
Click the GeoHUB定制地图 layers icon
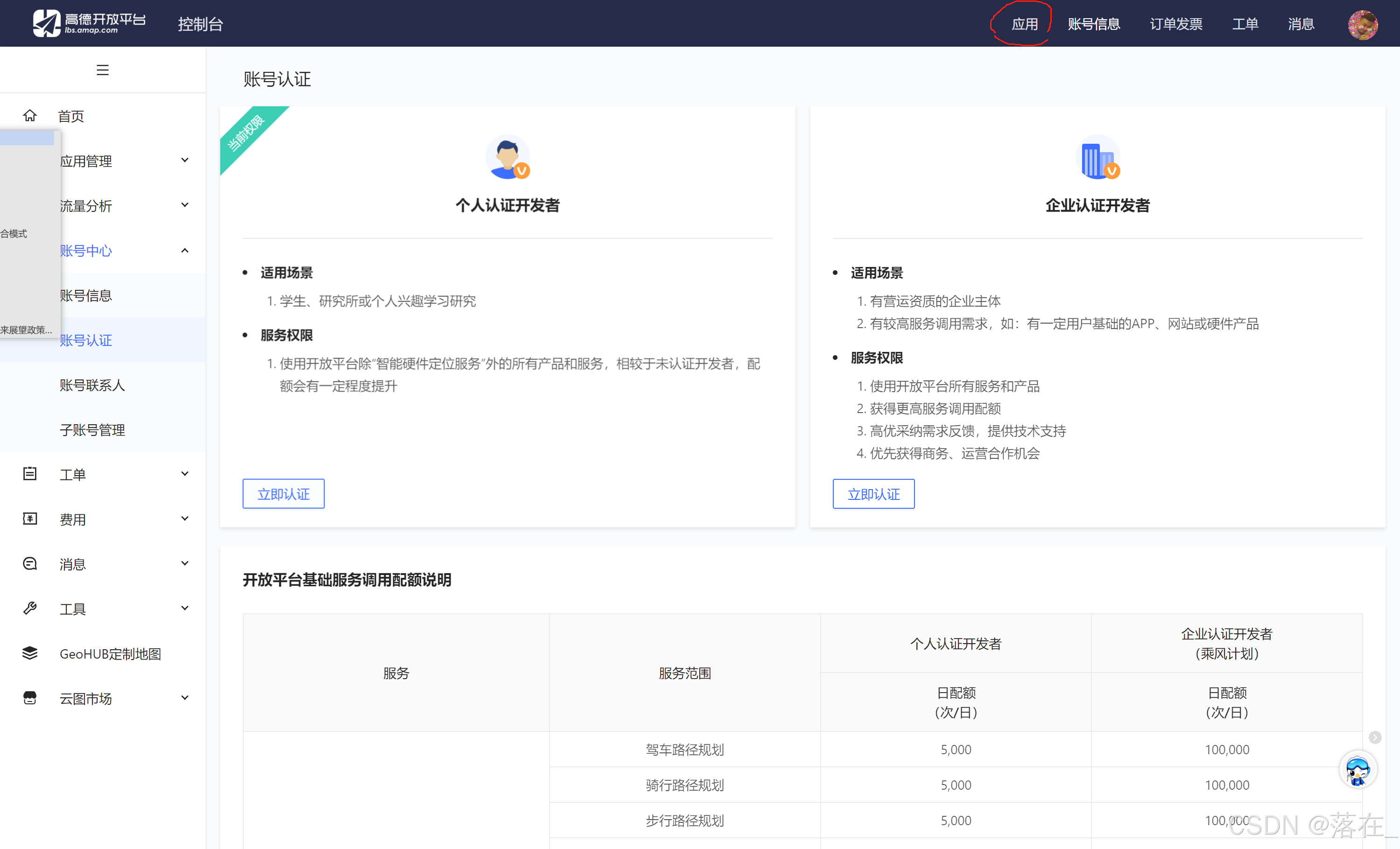click(29, 653)
